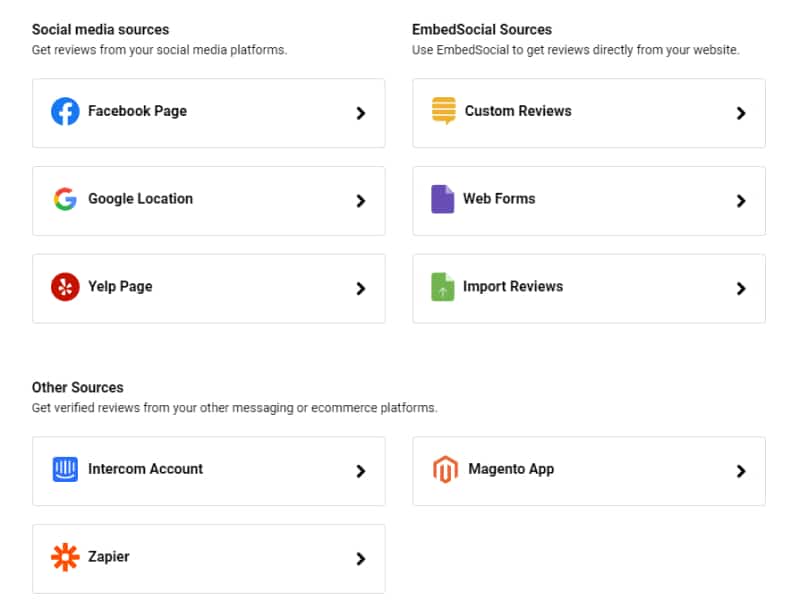800x608 pixels.
Task: Select the Magento App label
Action: click(x=511, y=469)
